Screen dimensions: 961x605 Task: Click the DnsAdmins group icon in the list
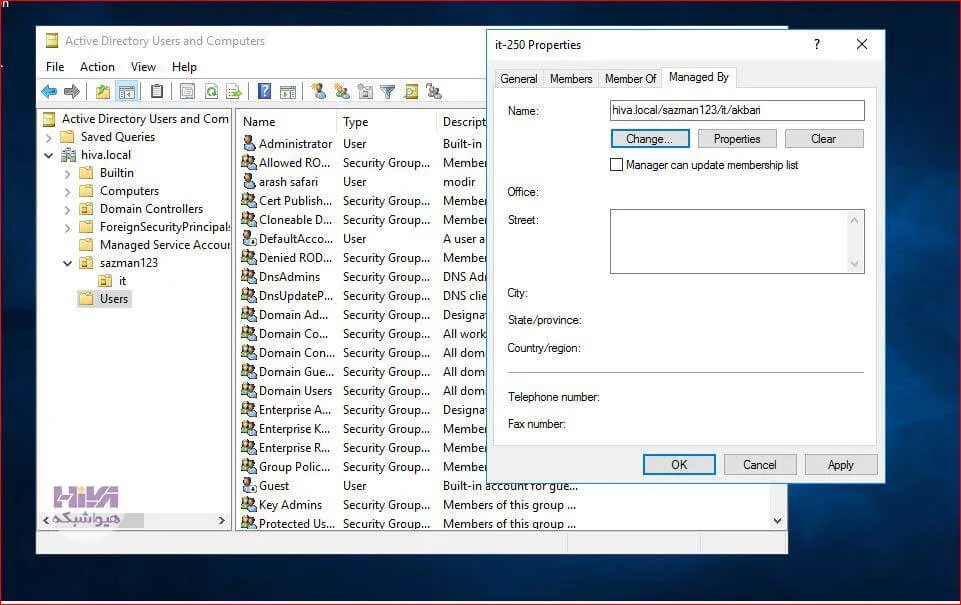pos(249,276)
